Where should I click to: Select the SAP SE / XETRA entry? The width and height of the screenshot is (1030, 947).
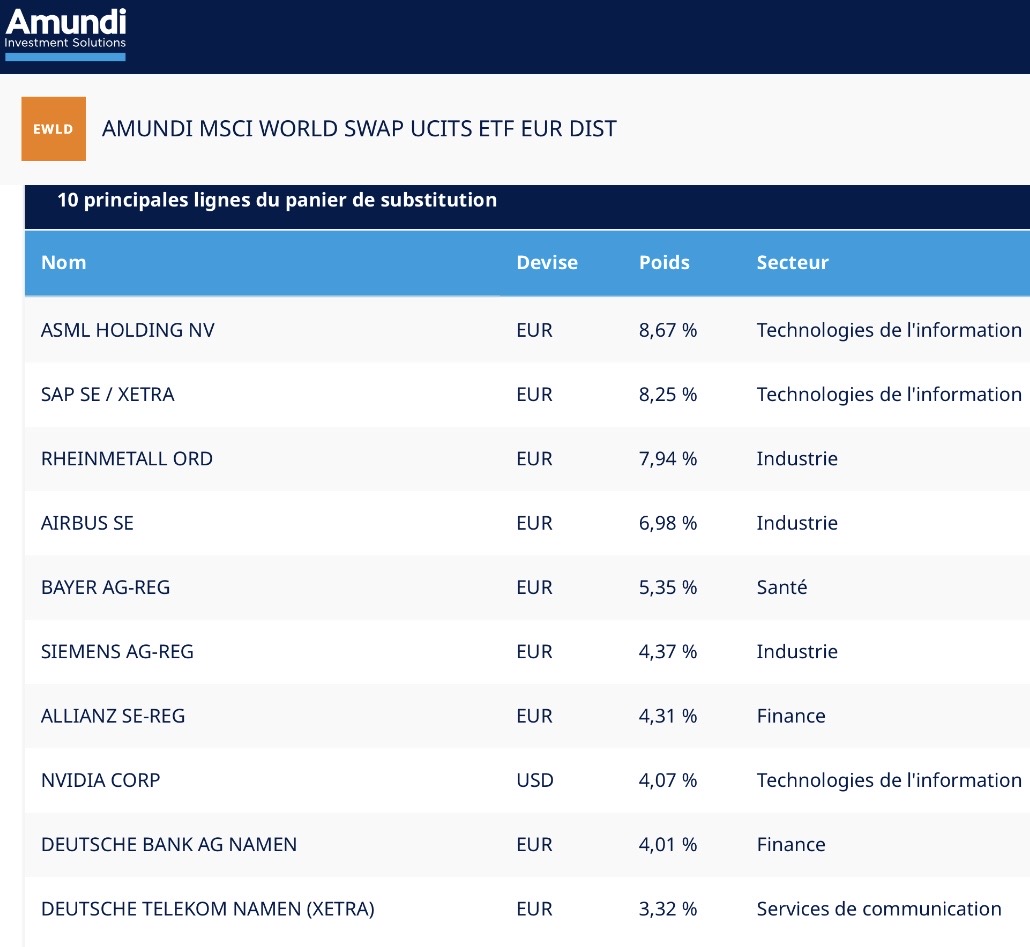[x=108, y=394]
